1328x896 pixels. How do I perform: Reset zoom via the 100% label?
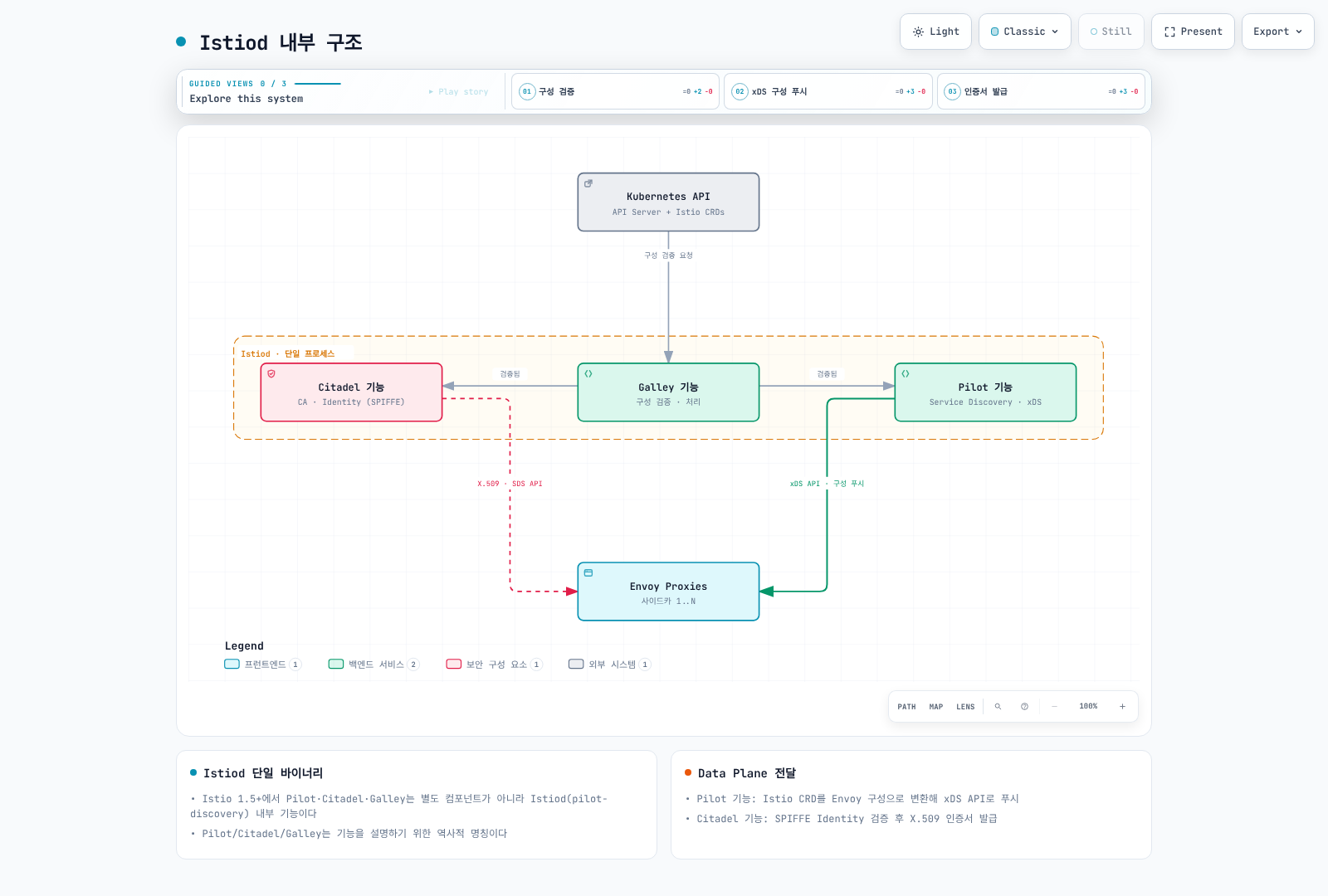click(1088, 707)
